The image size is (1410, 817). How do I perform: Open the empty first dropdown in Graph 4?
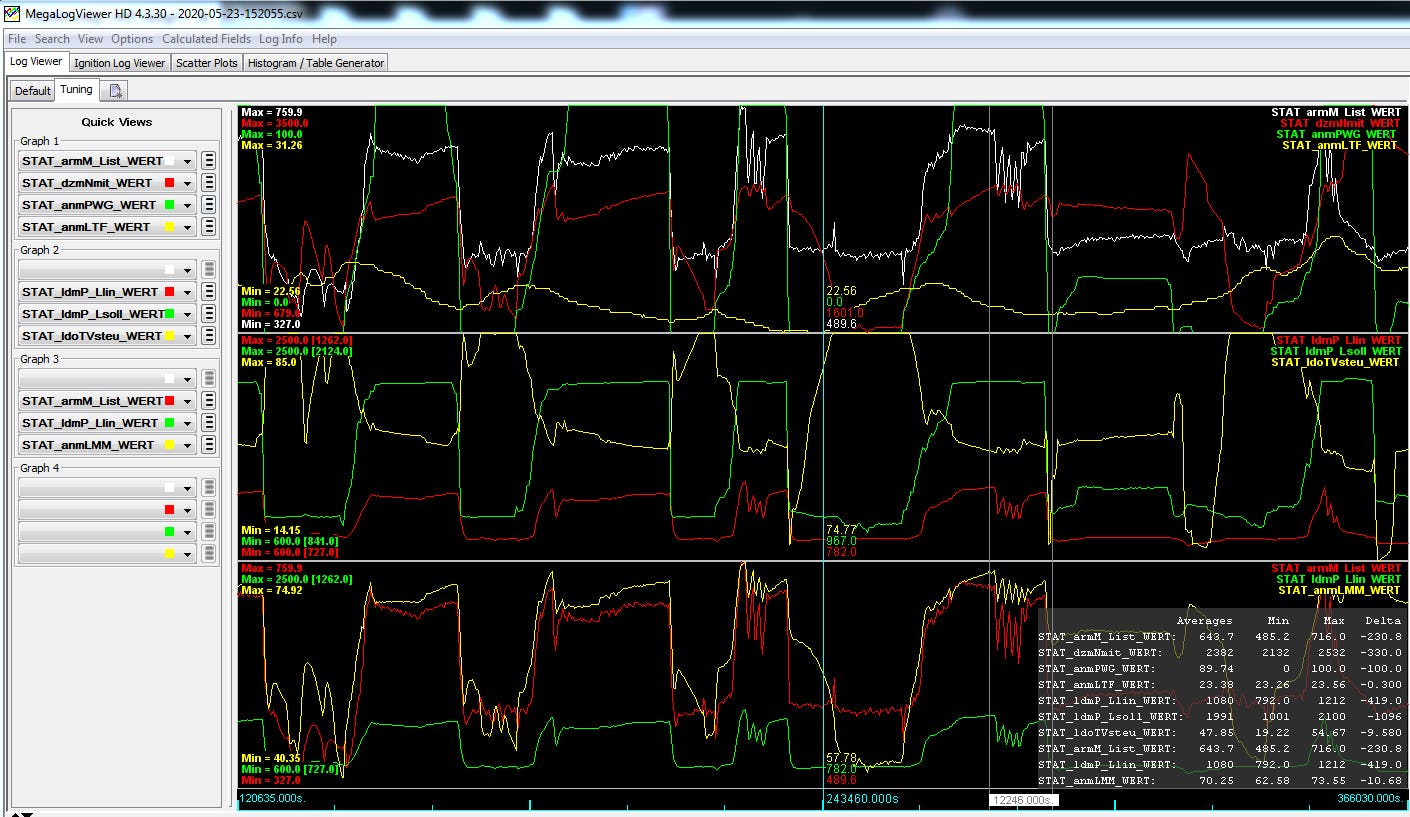pos(187,488)
